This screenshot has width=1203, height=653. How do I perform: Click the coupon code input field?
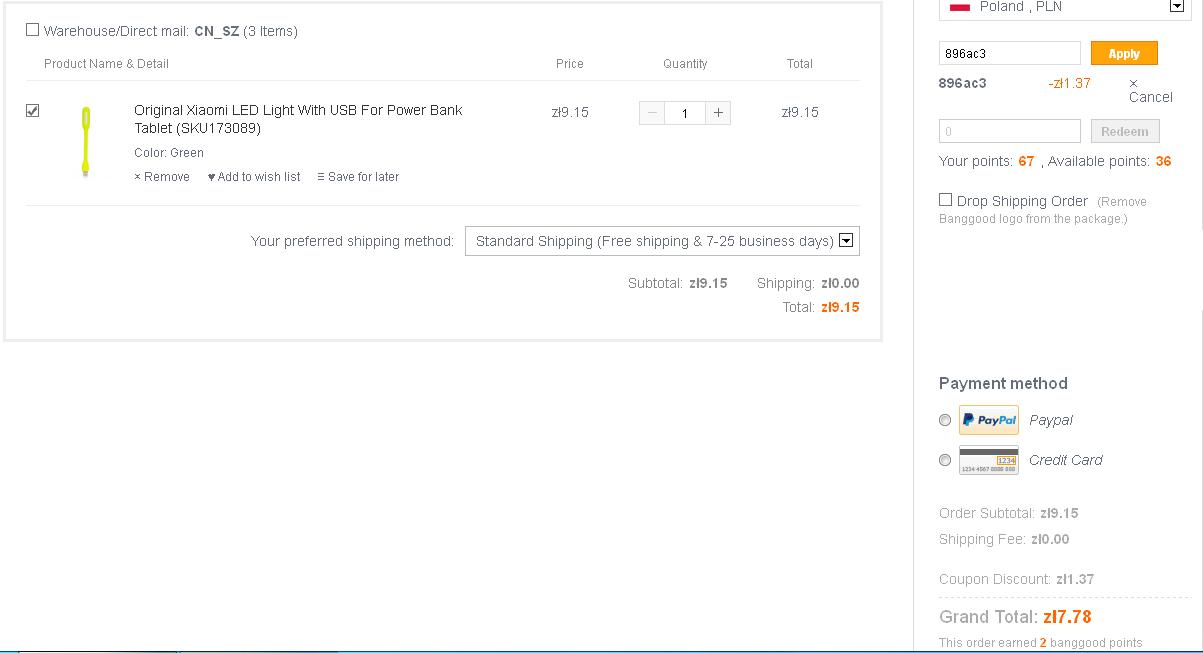1010,54
